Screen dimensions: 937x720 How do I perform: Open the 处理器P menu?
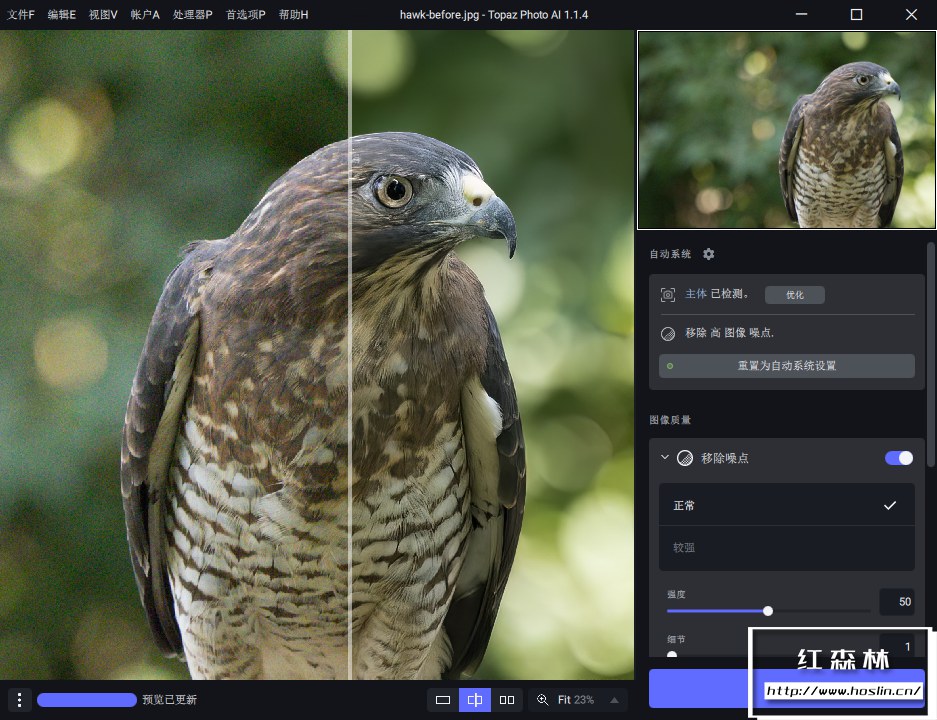(192, 14)
